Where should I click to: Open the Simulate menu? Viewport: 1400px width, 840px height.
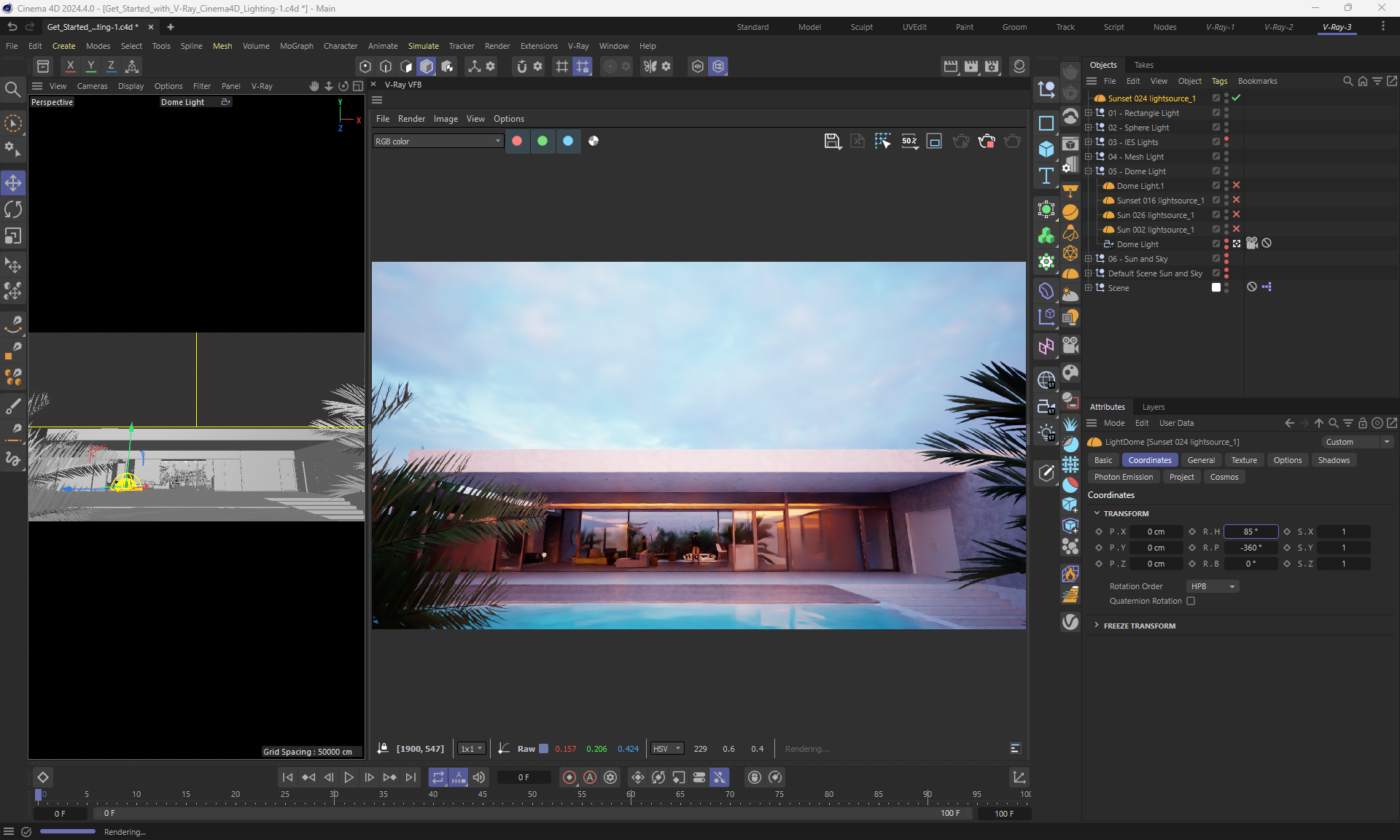(x=423, y=46)
